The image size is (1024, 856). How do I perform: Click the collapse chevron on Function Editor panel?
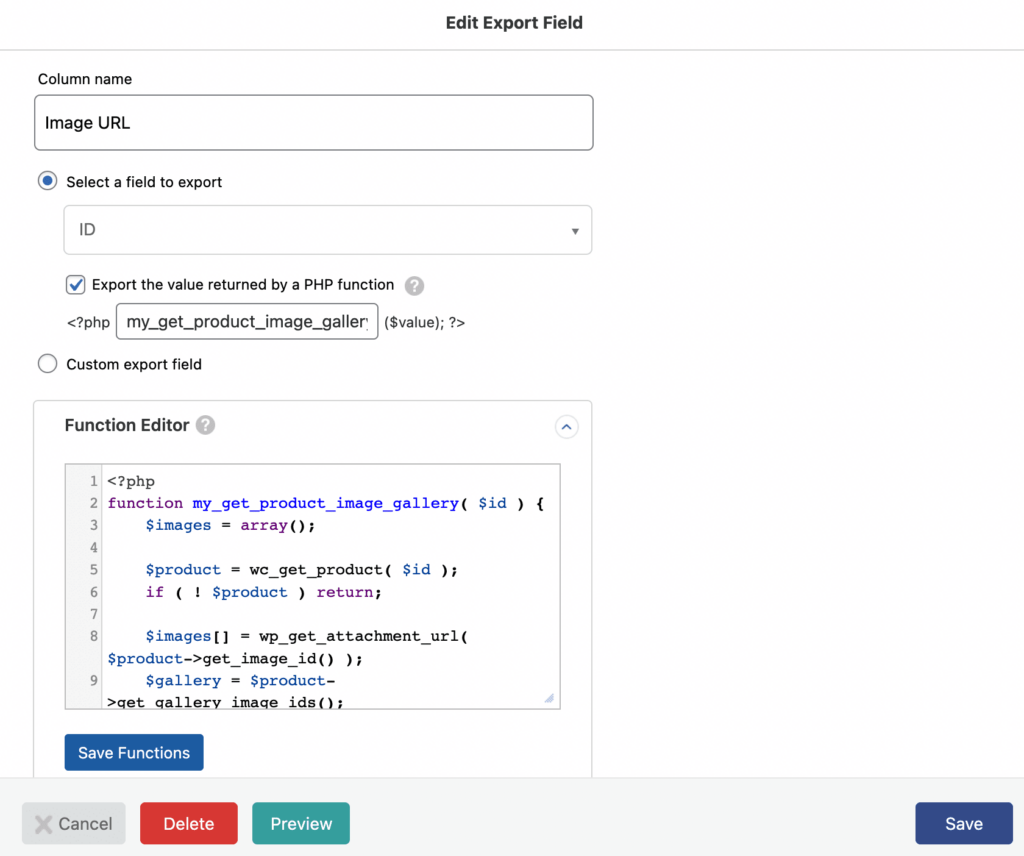(566, 427)
